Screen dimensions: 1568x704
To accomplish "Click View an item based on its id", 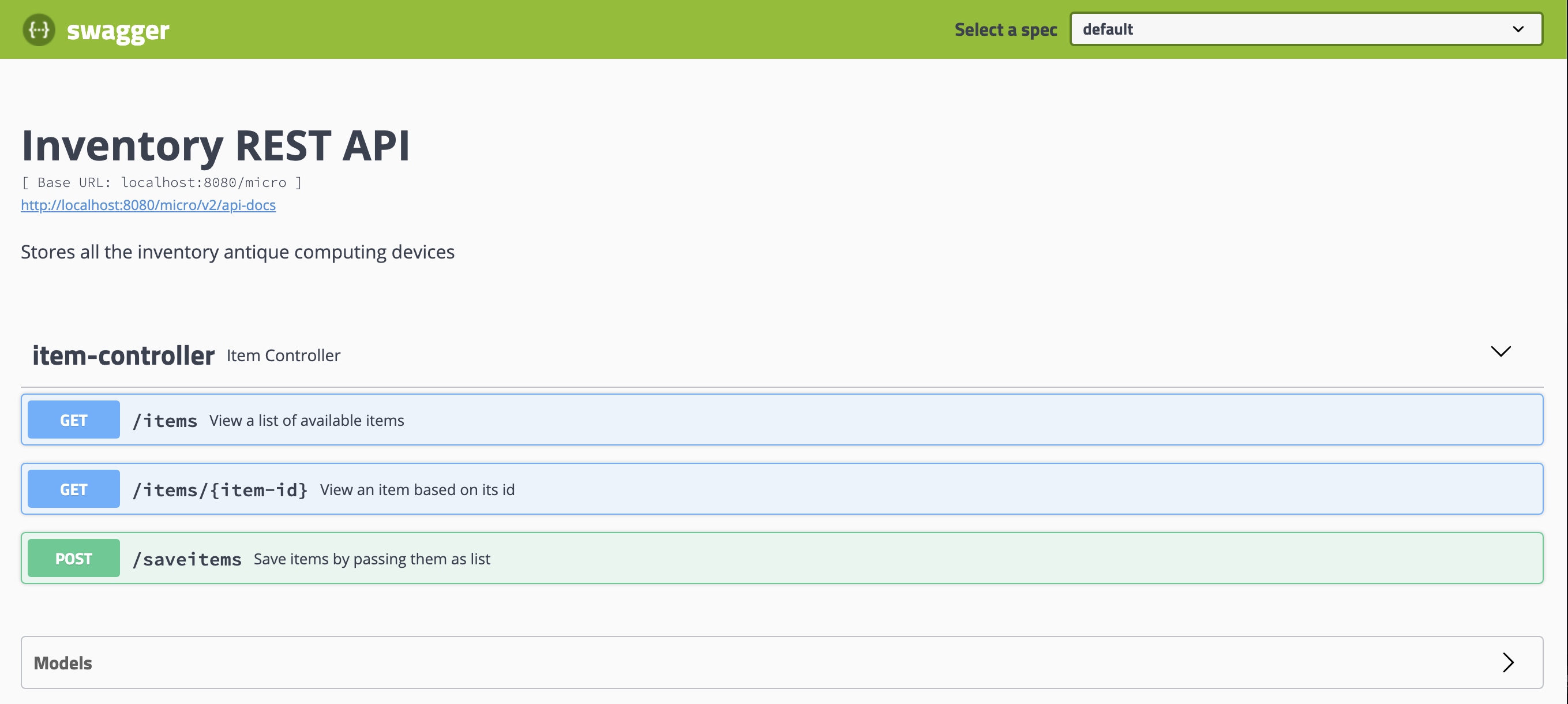I will [x=417, y=490].
